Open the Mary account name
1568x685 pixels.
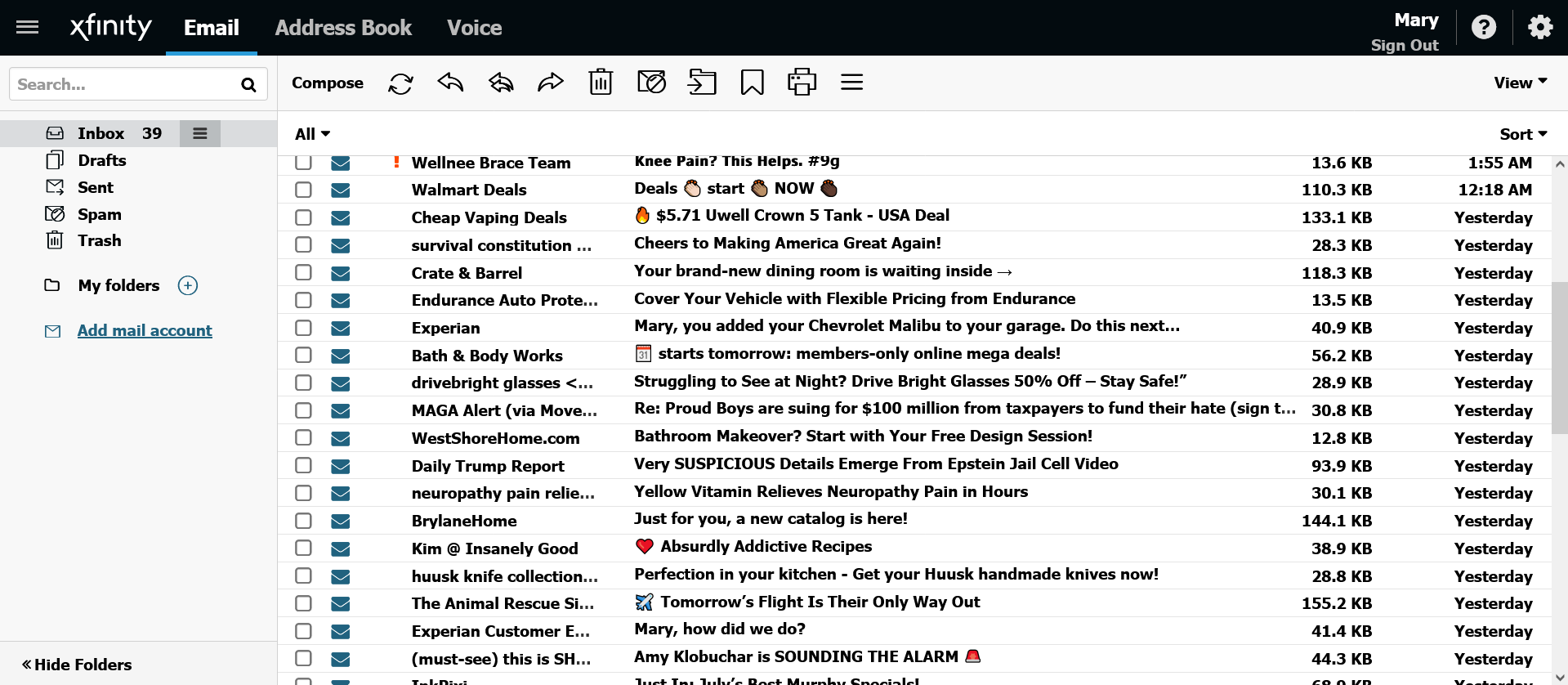[1416, 20]
